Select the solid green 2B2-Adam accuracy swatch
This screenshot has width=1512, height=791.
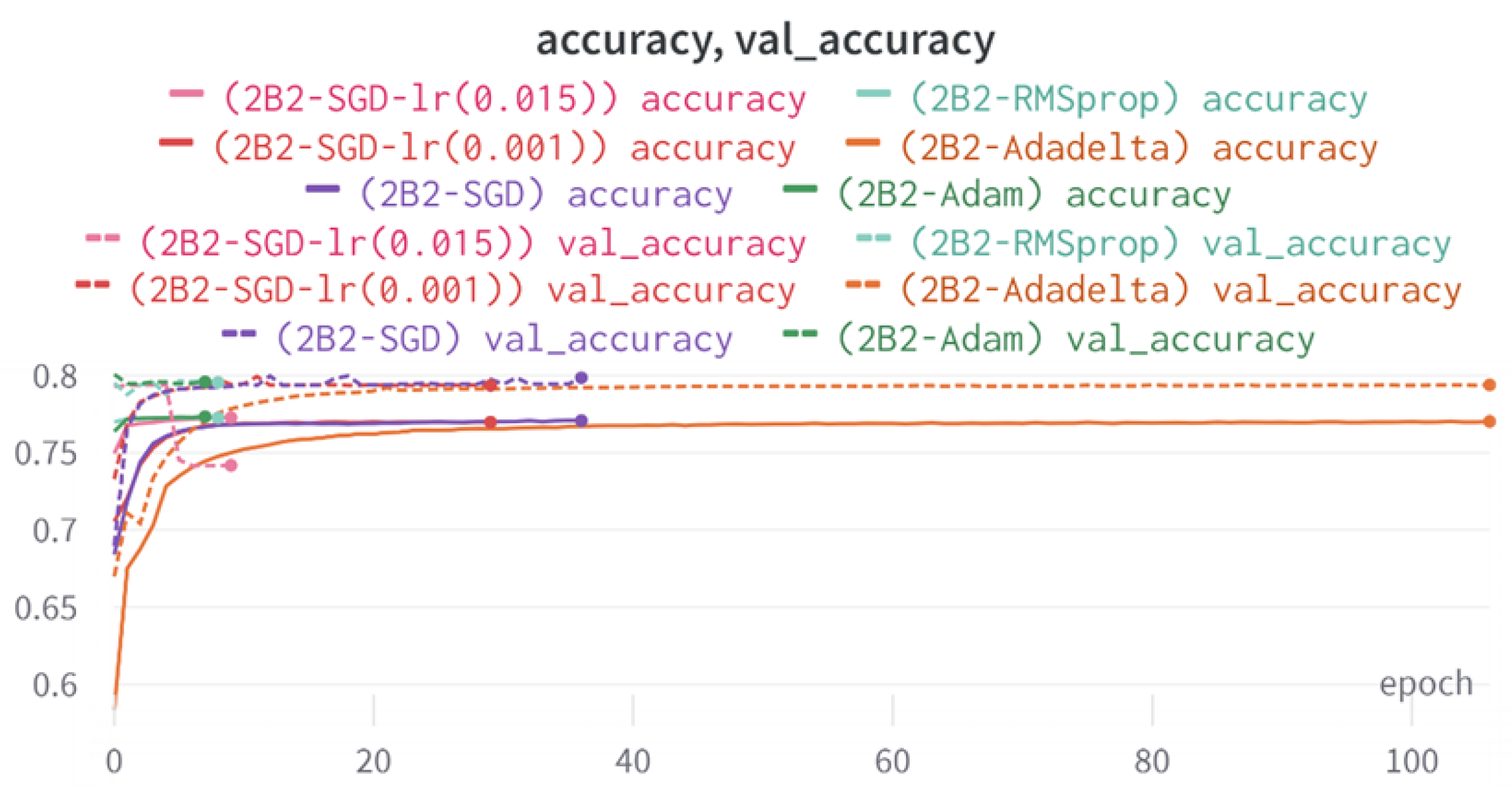(800, 189)
